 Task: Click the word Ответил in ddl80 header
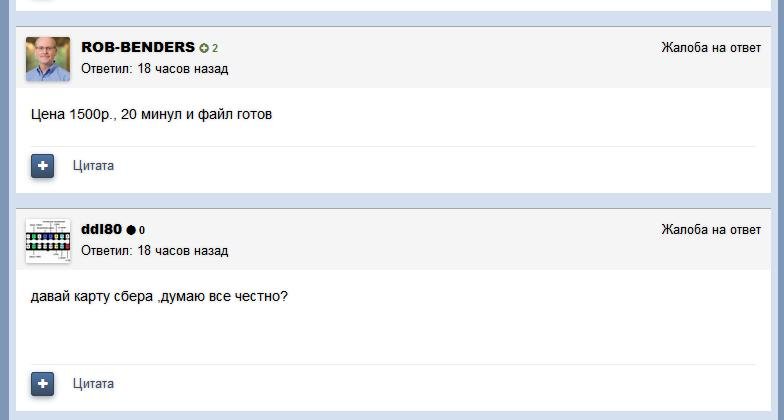tap(107, 250)
